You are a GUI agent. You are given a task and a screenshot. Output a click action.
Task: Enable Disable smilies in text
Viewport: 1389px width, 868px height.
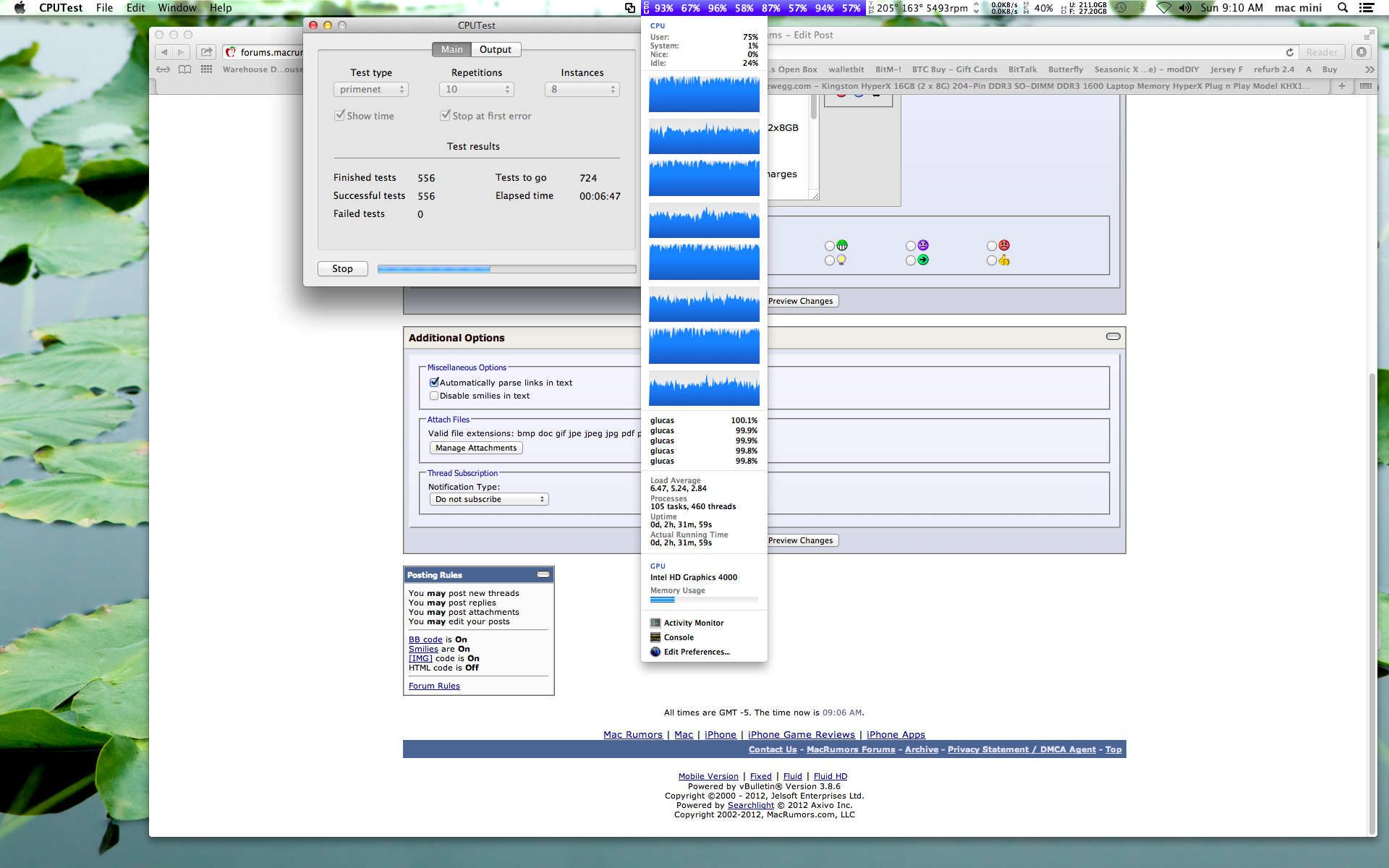(x=434, y=396)
